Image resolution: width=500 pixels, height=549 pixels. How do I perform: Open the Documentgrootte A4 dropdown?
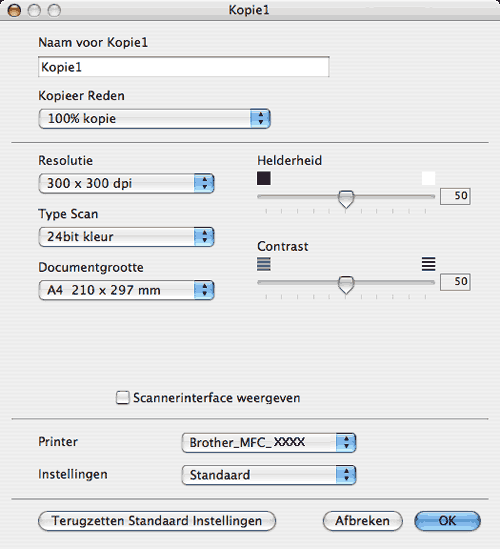coord(126,290)
